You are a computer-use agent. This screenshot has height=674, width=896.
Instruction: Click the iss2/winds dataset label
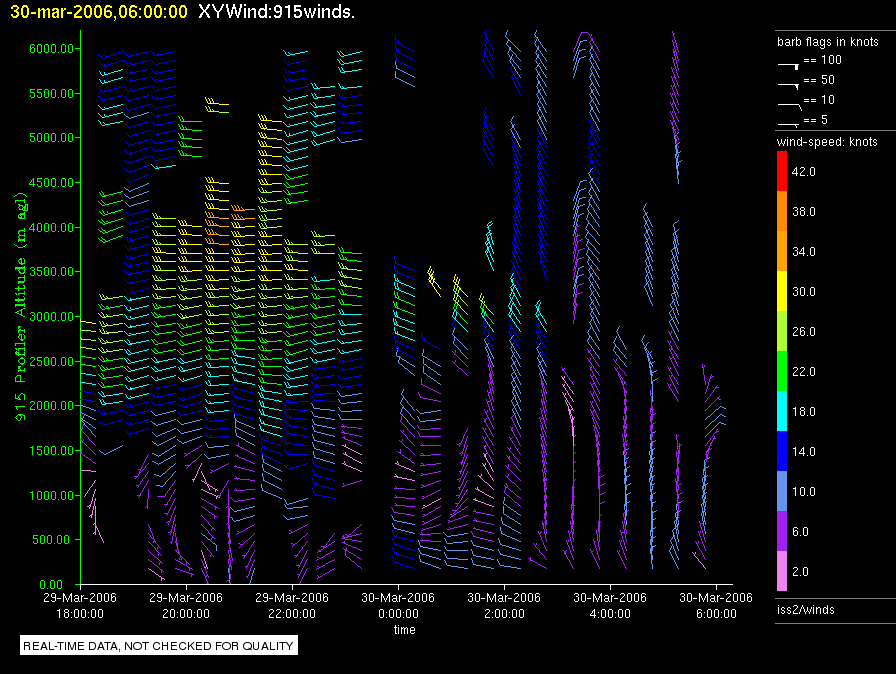point(806,609)
